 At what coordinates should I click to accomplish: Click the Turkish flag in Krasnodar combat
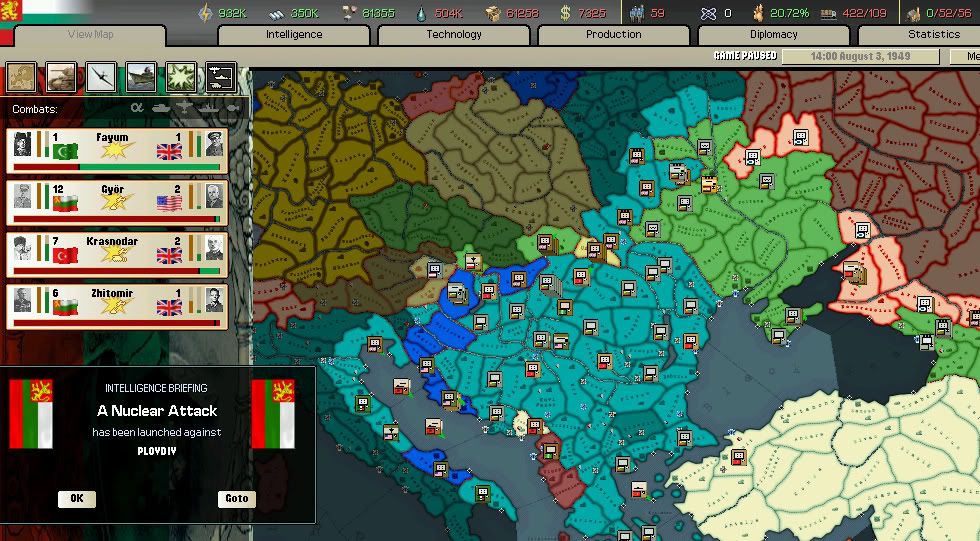(65, 256)
